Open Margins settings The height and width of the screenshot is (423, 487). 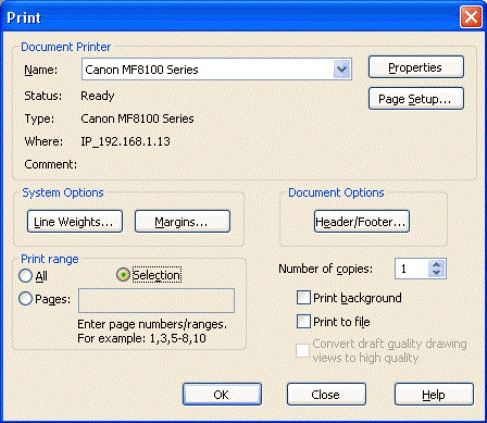(x=182, y=221)
